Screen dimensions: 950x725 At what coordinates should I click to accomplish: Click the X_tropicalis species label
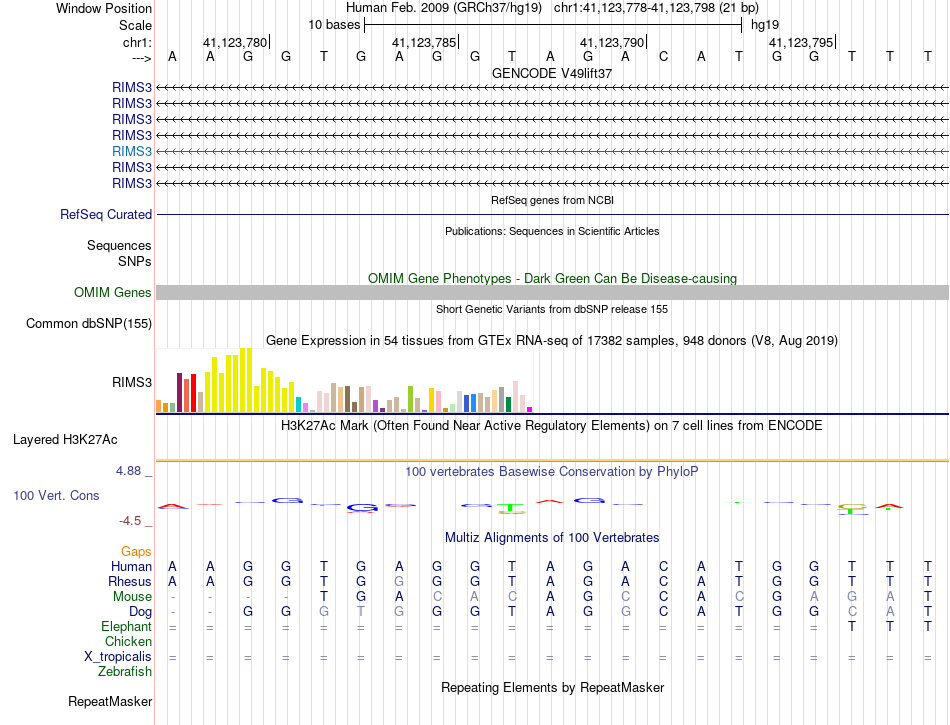click(118, 657)
